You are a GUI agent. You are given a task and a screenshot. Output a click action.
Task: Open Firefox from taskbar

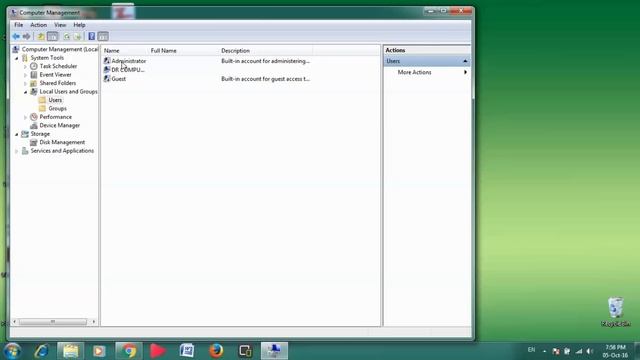pos(216,351)
